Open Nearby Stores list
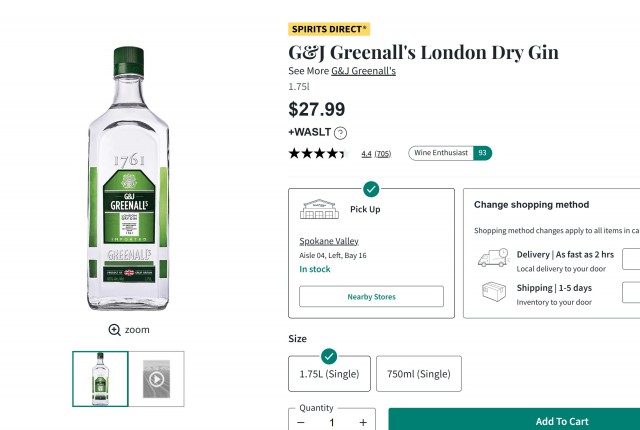The height and width of the screenshot is (430, 640). coord(371,296)
